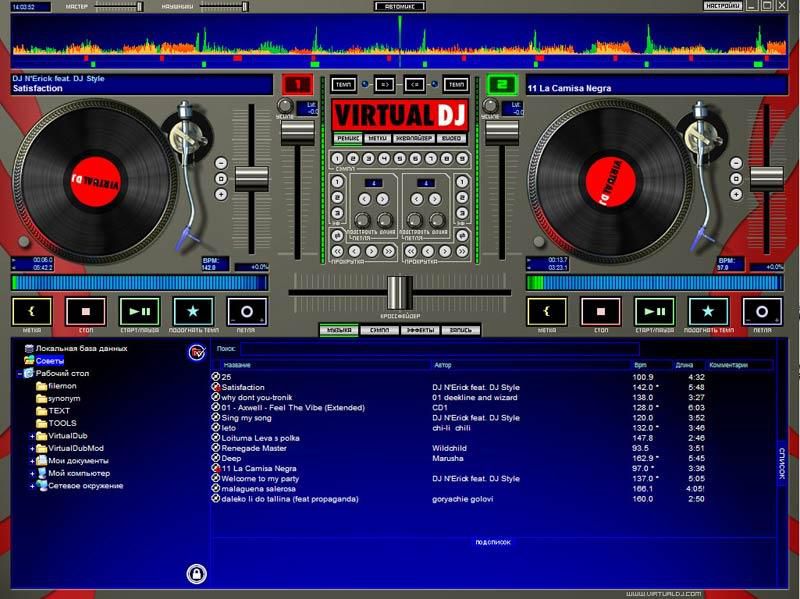The image size is (800, 599).
Task: Click the TV icon beside search field
Action: (x=196, y=351)
